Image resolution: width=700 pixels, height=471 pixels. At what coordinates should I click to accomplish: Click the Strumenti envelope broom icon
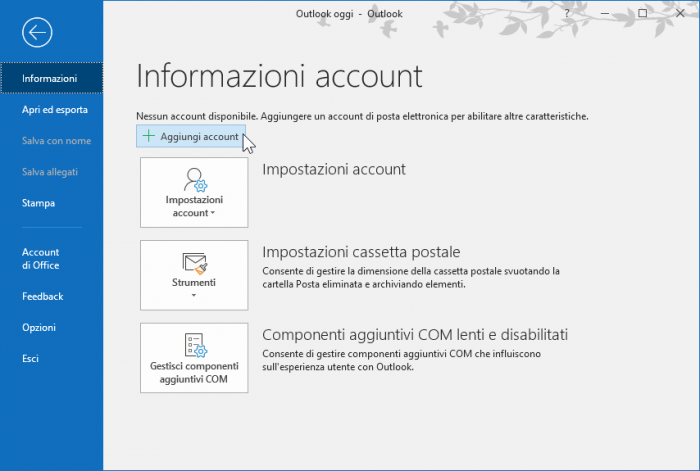tap(195, 263)
